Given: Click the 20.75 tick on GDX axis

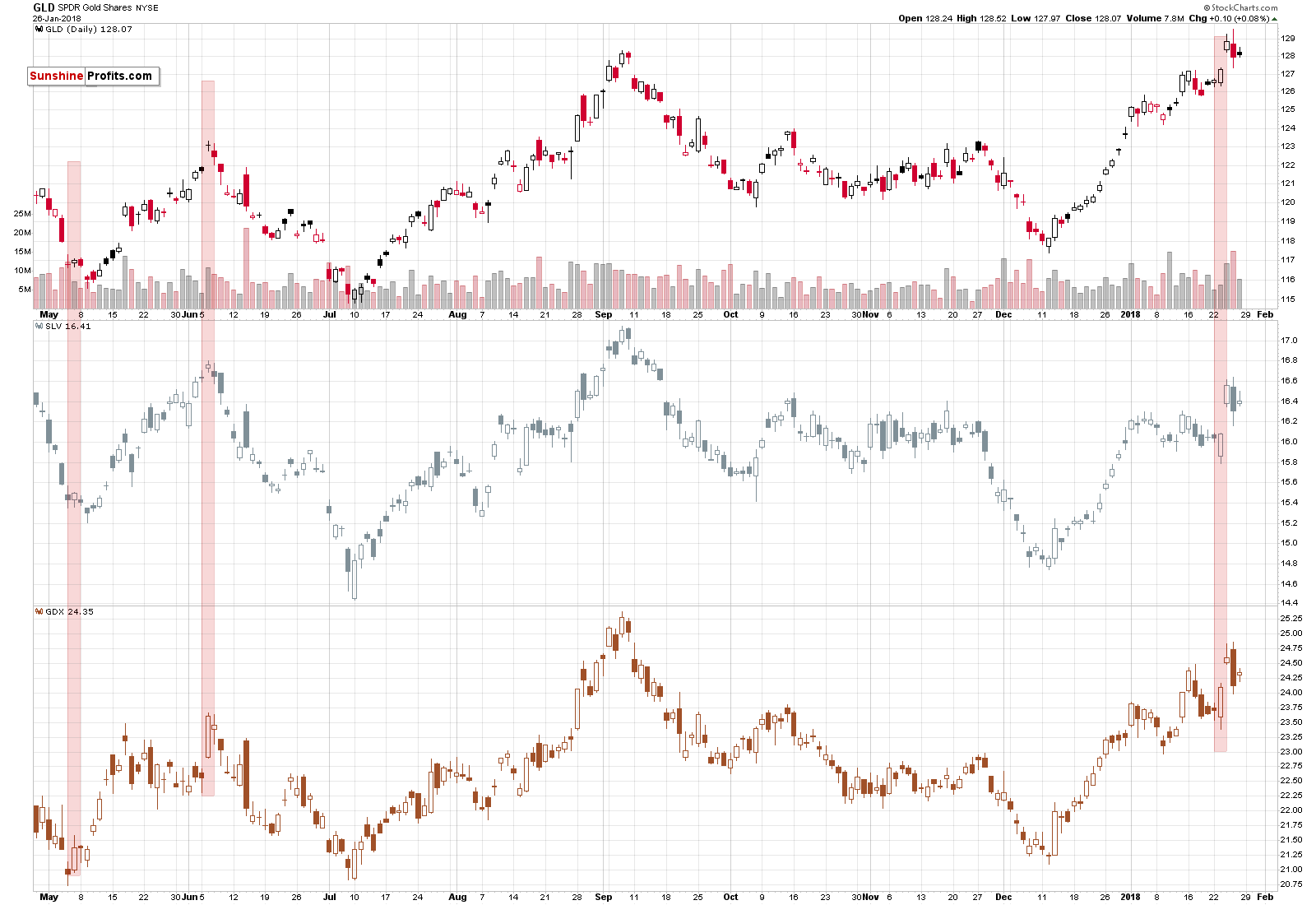Looking at the screenshot, I should [x=1291, y=884].
